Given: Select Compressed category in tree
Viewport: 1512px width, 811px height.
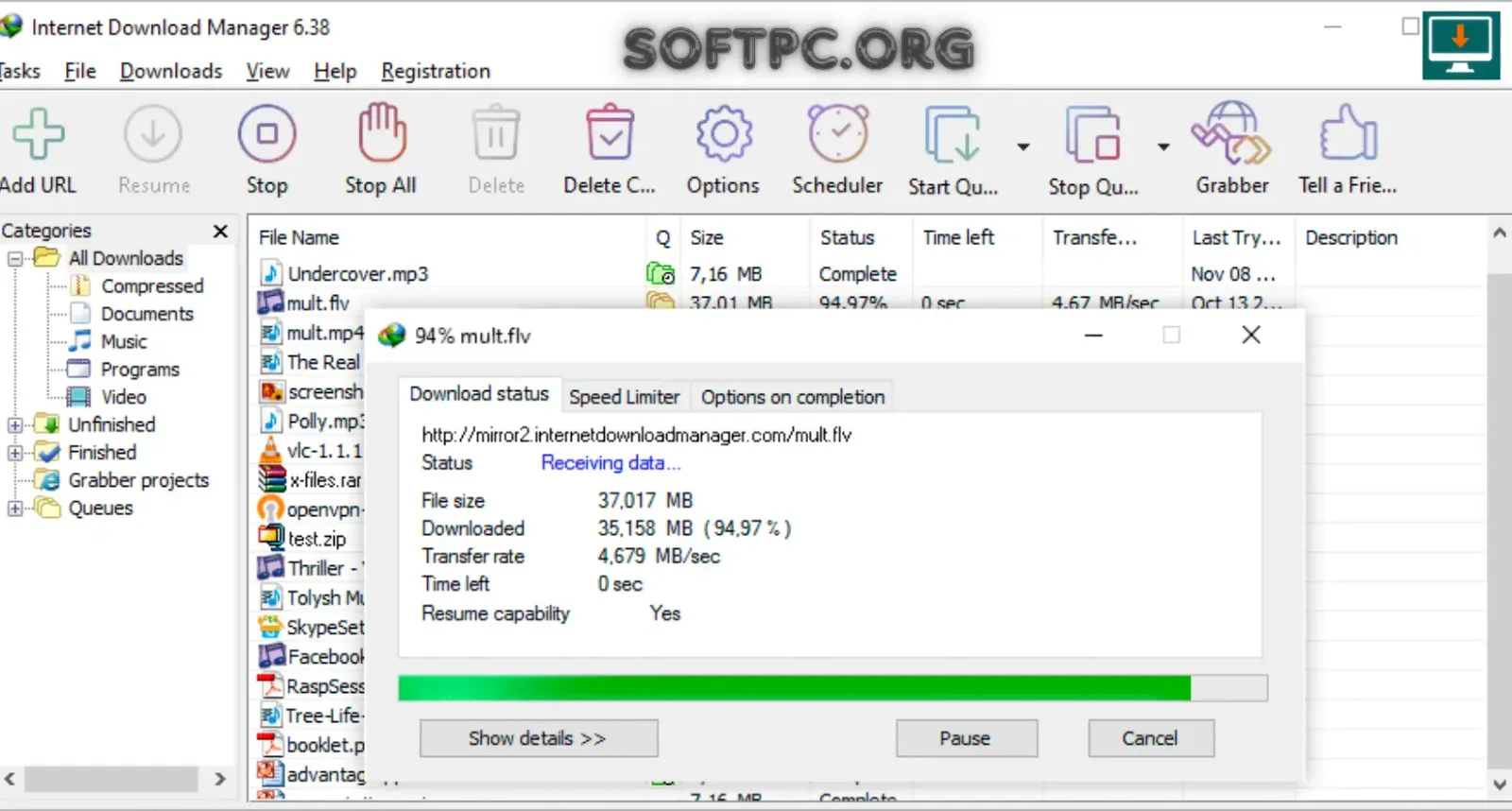Looking at the screenshot, I should coord(152,285).
